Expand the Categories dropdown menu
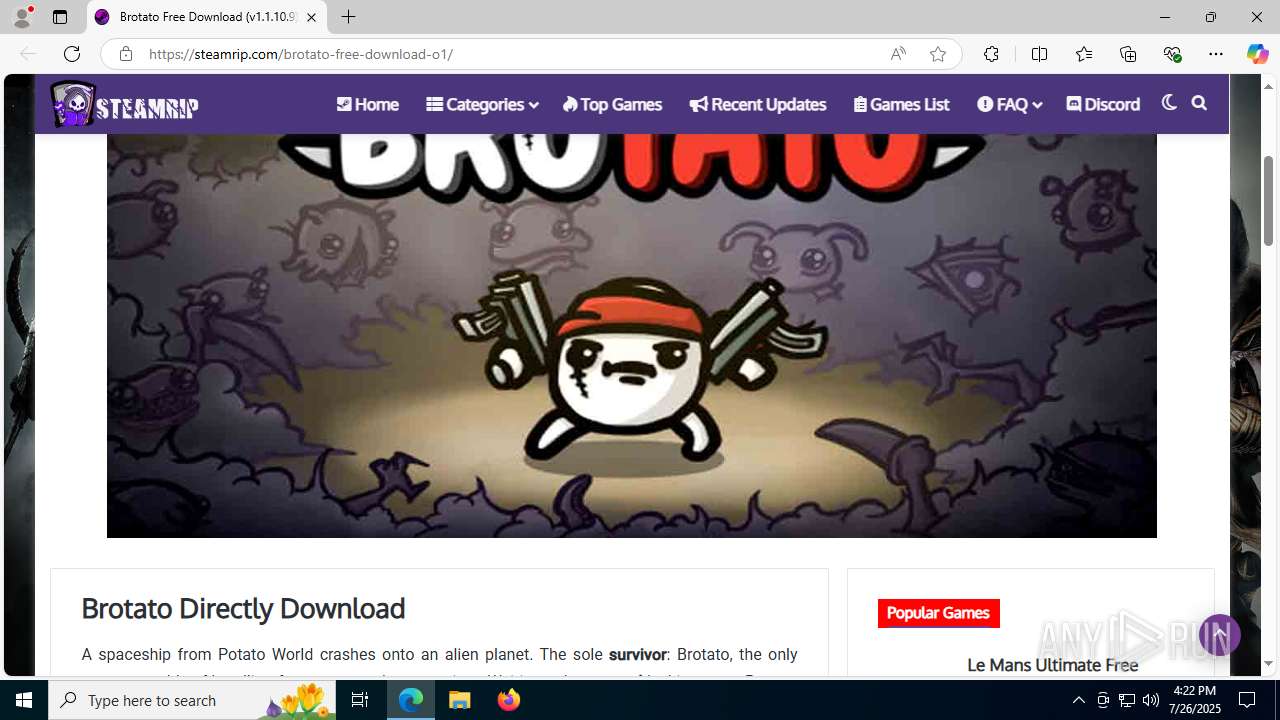Screen dimensions: 1280x720 pyautogui.click(x=482, y=104)
